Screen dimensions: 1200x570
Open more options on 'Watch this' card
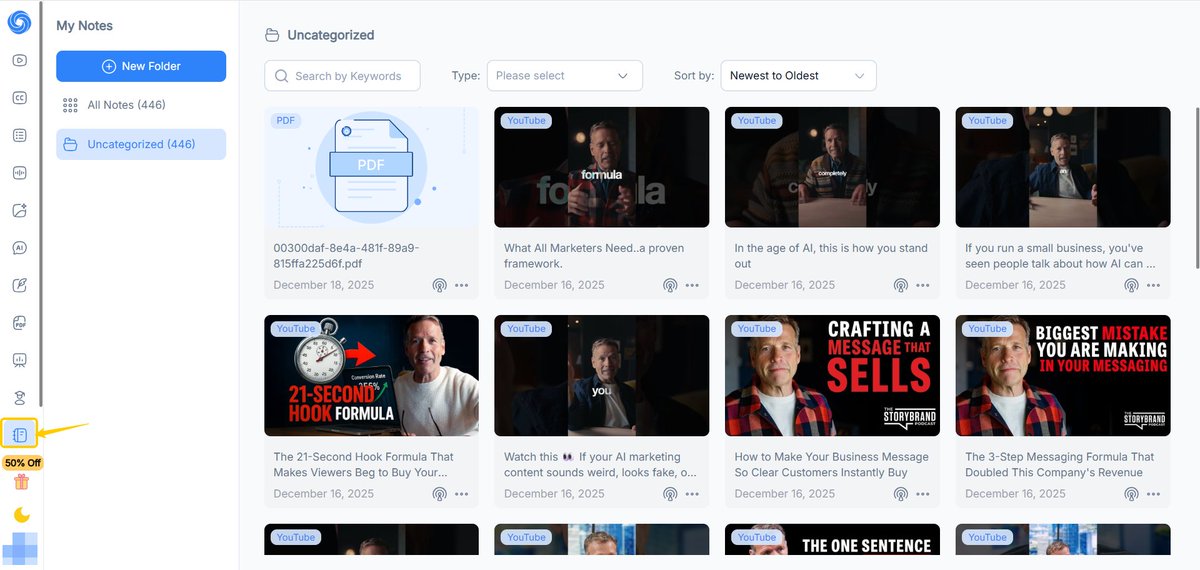point(692,494)
